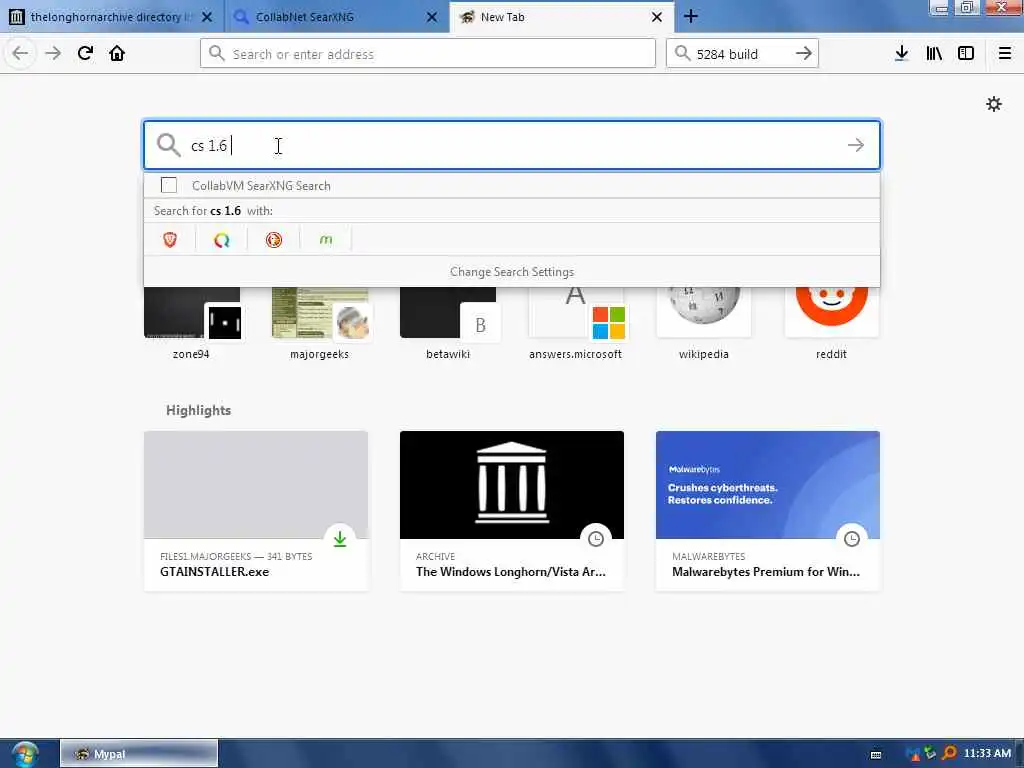The width and height of the screenshot is (1024, 768).
Task: Go back with the back arrow button
Action: 20,53
